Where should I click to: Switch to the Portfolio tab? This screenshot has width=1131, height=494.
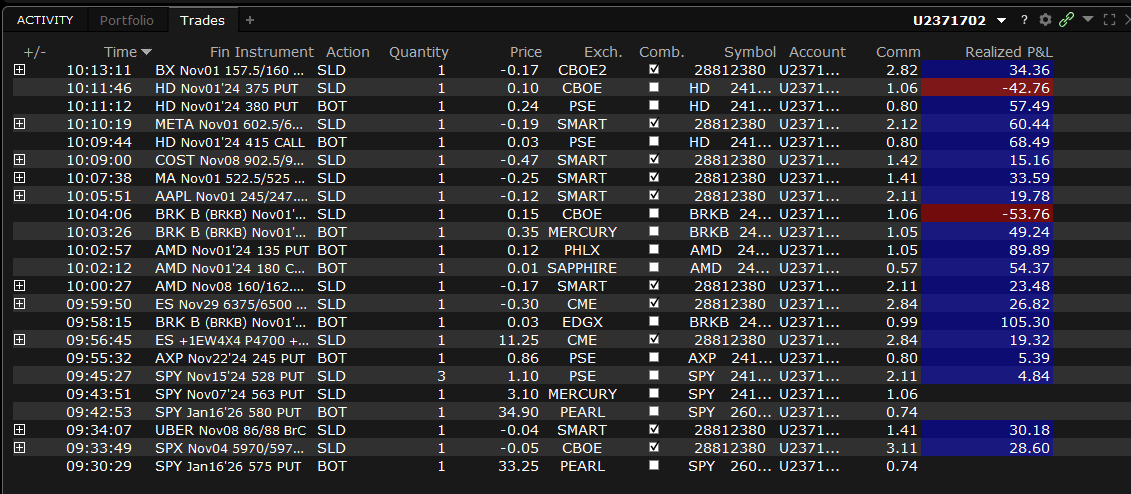[x=127, y=20]
